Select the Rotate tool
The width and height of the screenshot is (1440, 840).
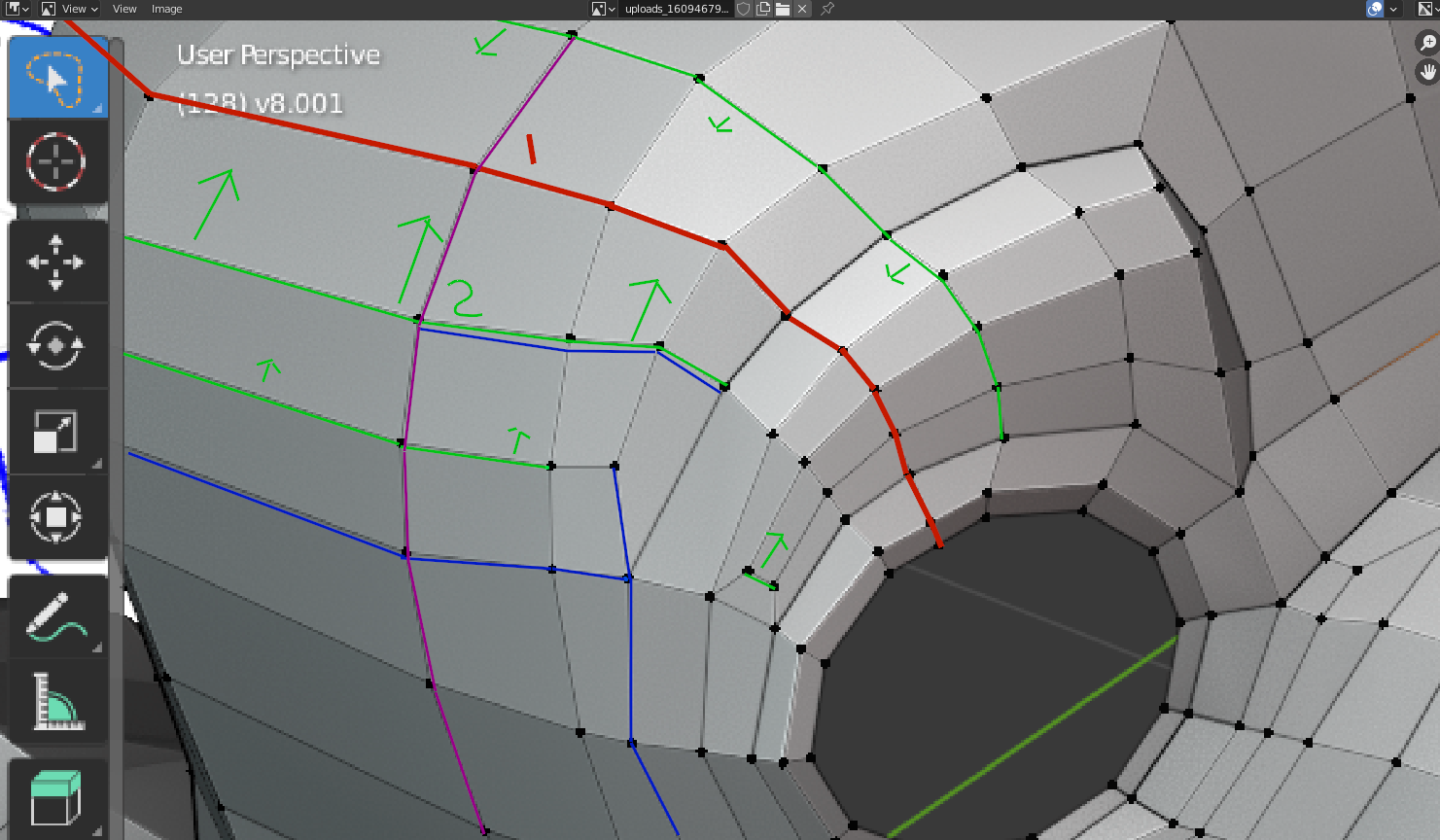pyautogui.click(x=57, y=346)
